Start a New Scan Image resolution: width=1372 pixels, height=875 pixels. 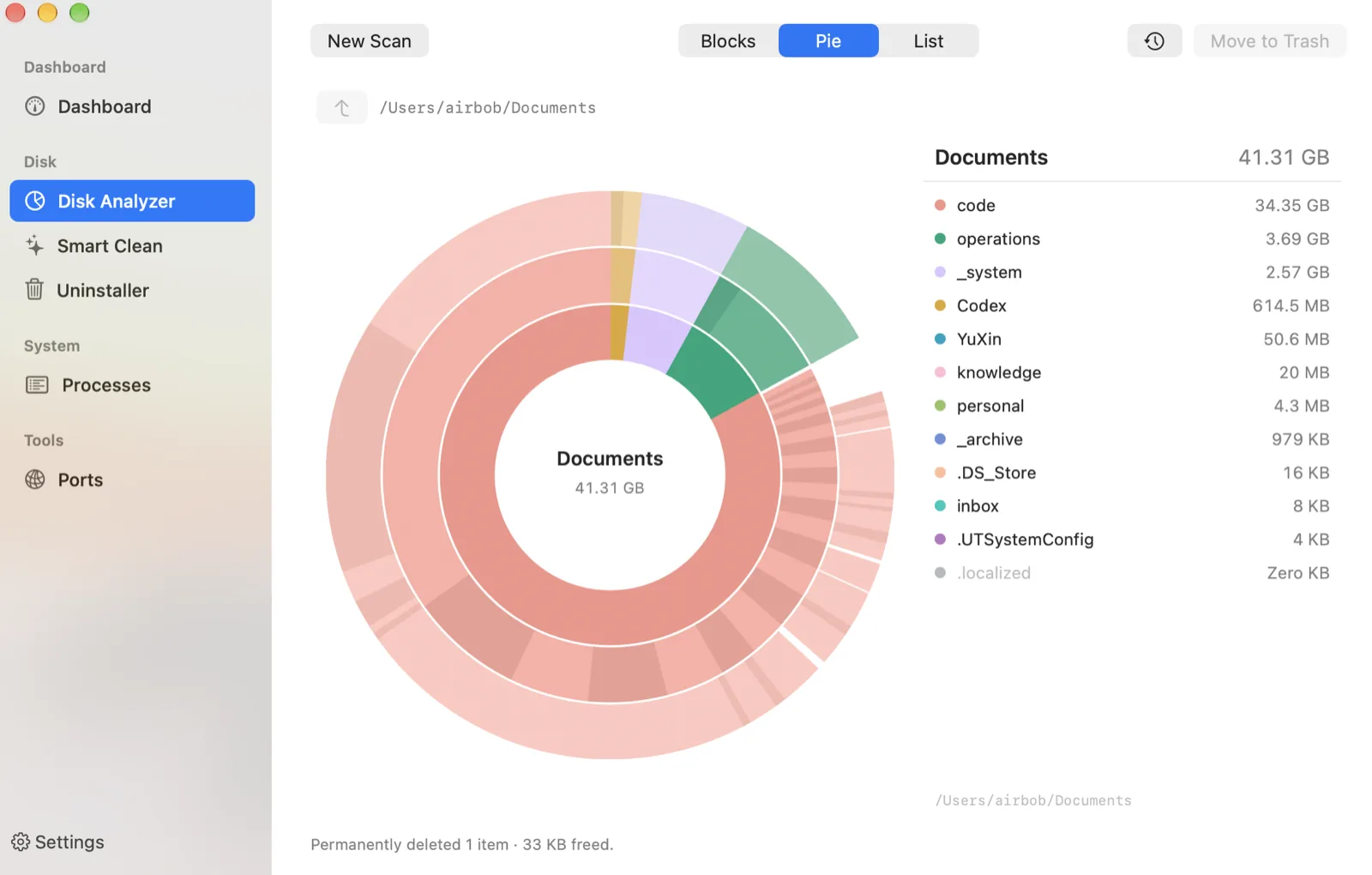[x=370, y=41]
